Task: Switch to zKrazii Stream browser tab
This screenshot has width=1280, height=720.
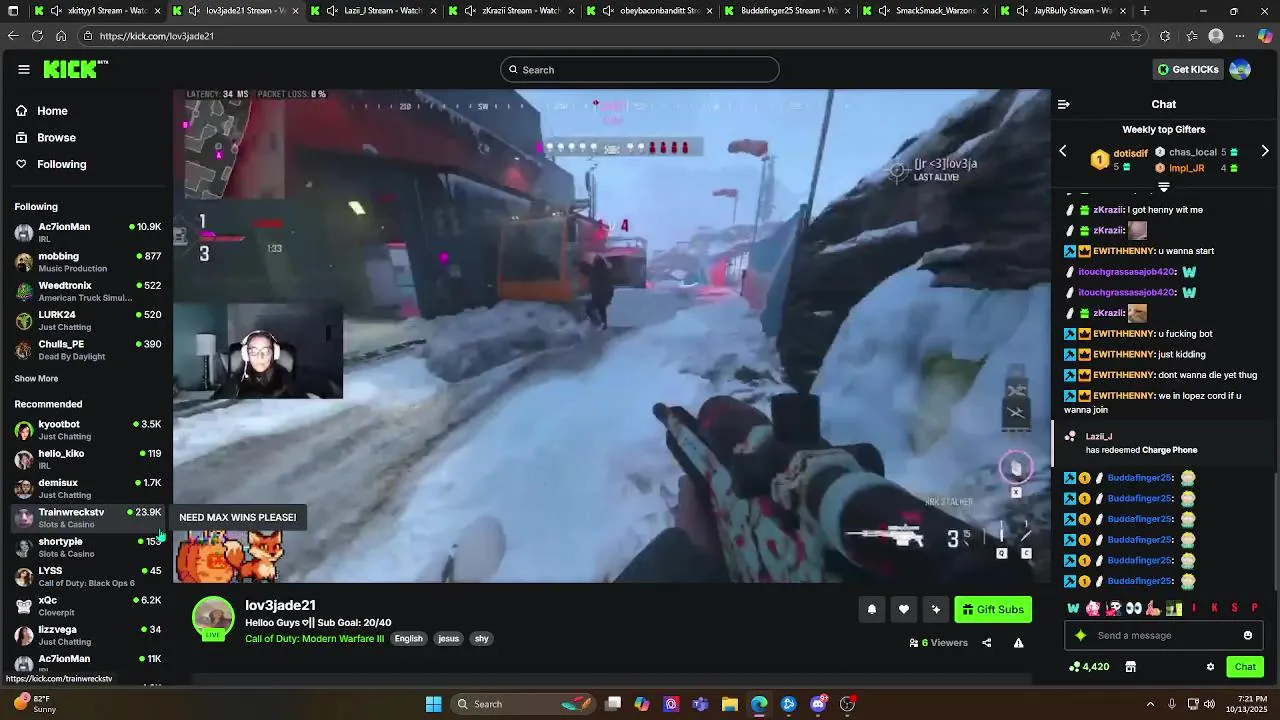Action: pos(513,11)
